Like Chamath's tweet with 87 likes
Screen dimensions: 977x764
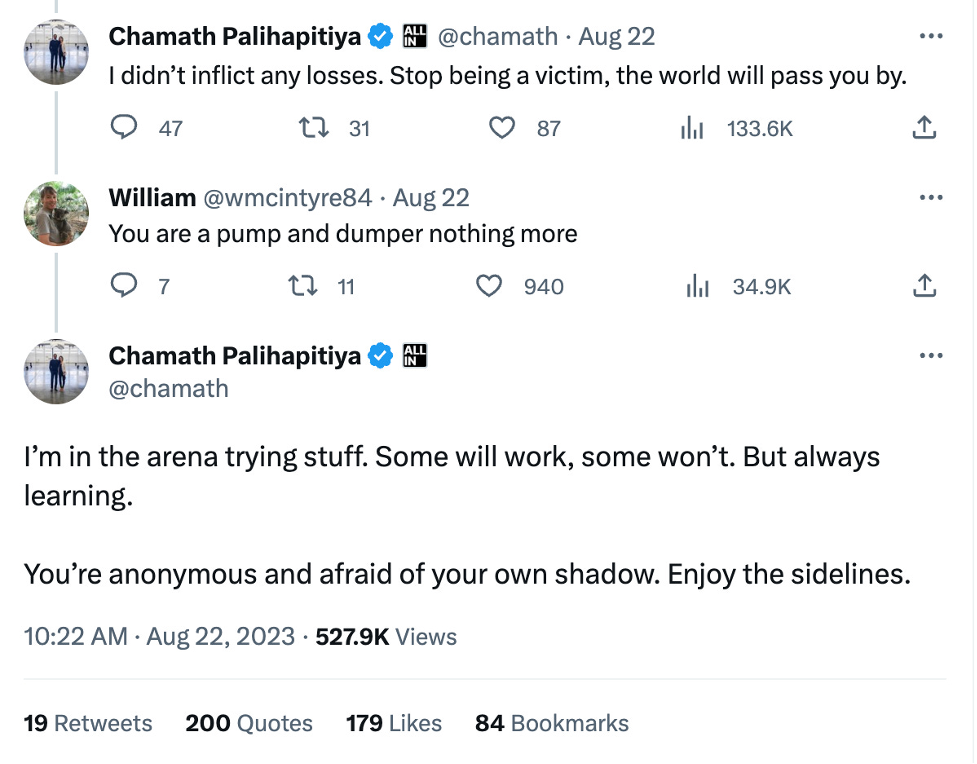click(502, 128)
